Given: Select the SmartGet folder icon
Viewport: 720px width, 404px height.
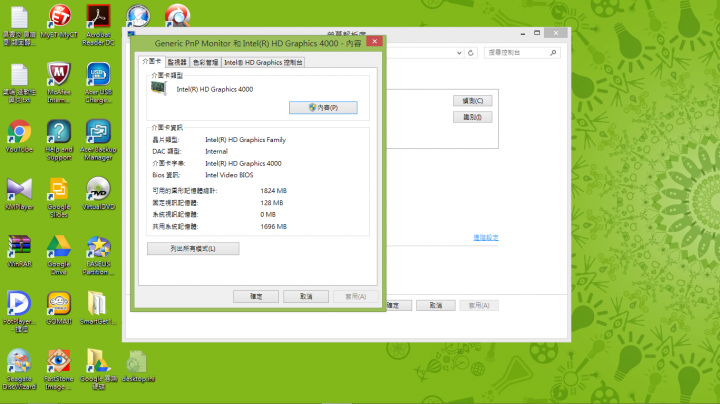Looking at the screenshot, I should (x=98, y=308).
